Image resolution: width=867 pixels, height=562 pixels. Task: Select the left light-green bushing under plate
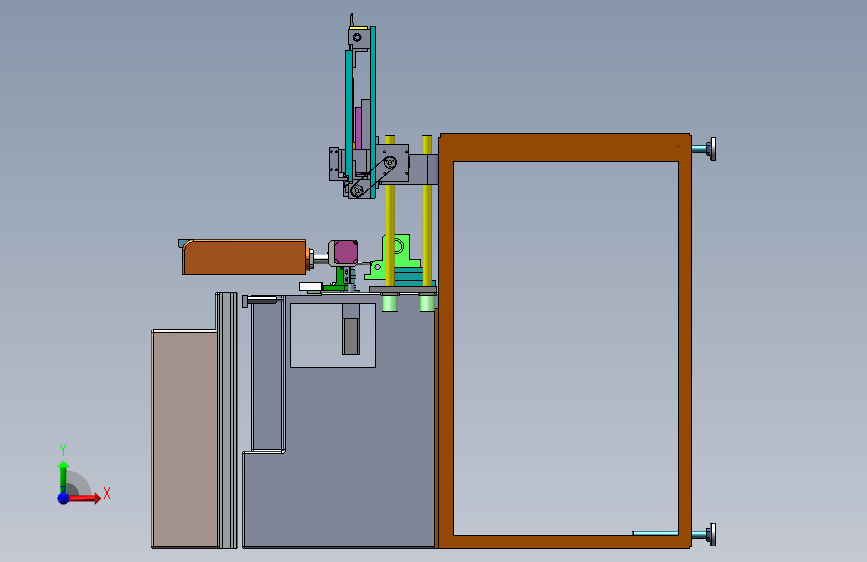pos(390,303)
